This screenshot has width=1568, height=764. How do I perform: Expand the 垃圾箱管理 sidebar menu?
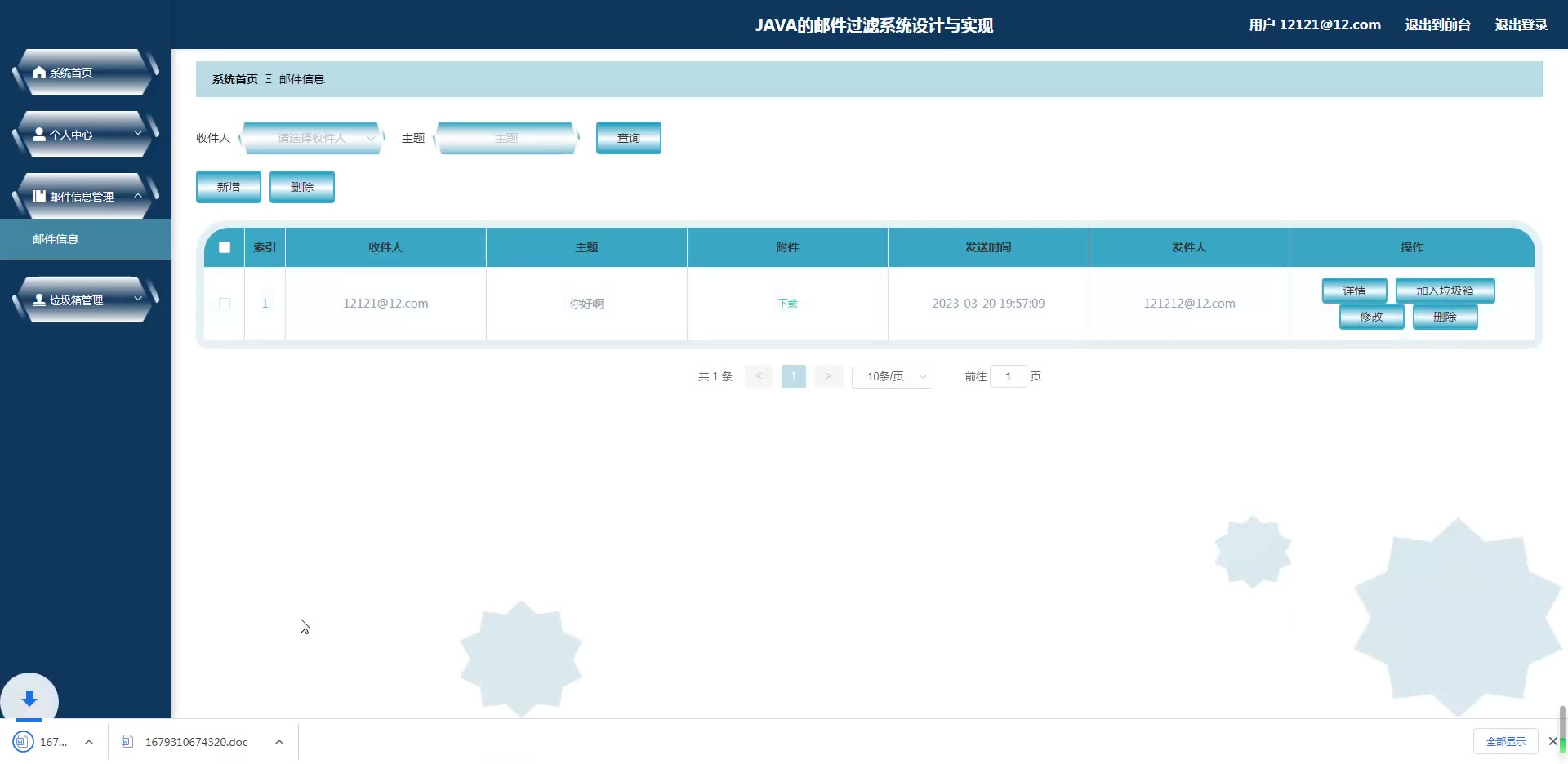point(85,300)
